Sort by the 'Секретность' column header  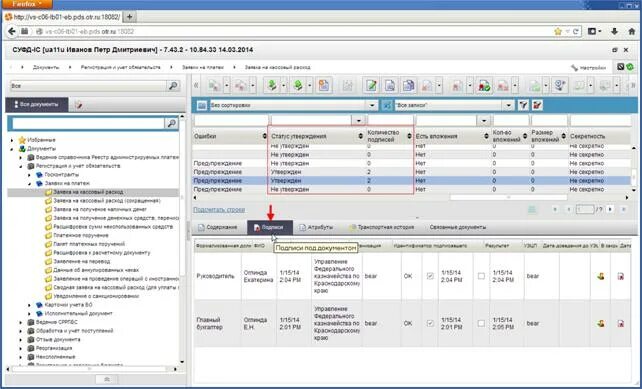599,136
